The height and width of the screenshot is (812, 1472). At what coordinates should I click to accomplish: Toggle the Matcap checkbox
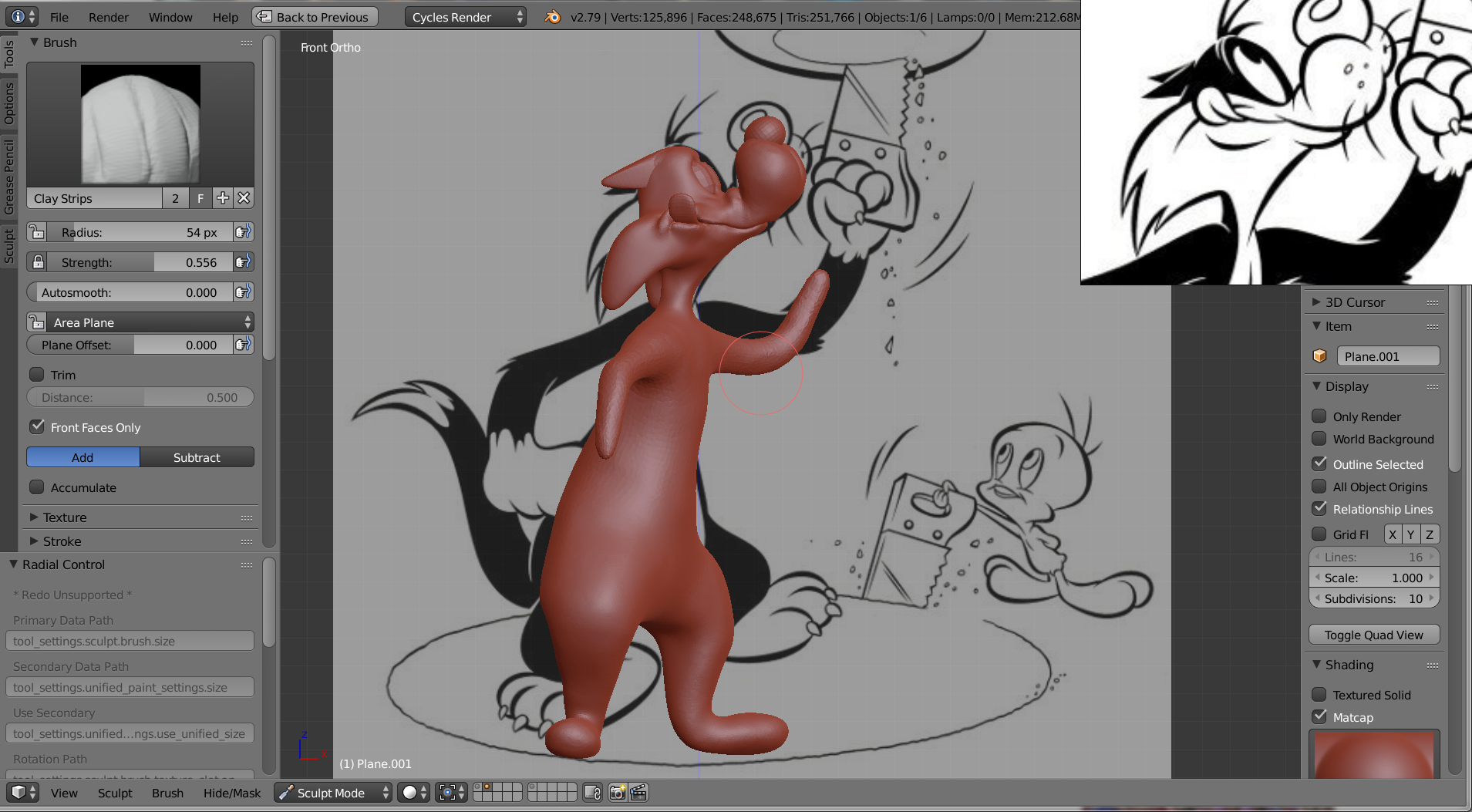[1319, 717]
